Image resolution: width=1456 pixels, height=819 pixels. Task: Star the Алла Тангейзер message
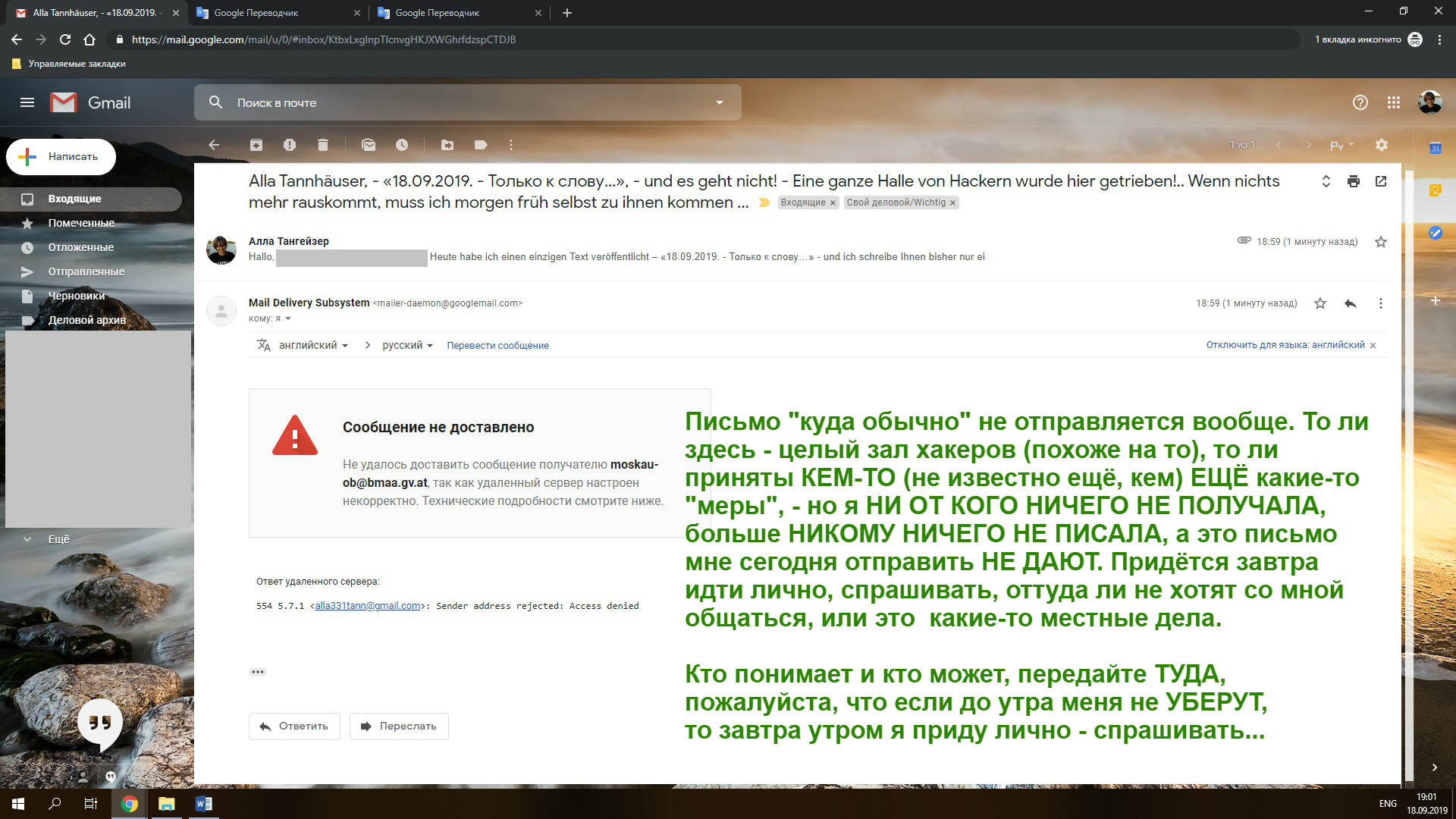click(1381, 242)
